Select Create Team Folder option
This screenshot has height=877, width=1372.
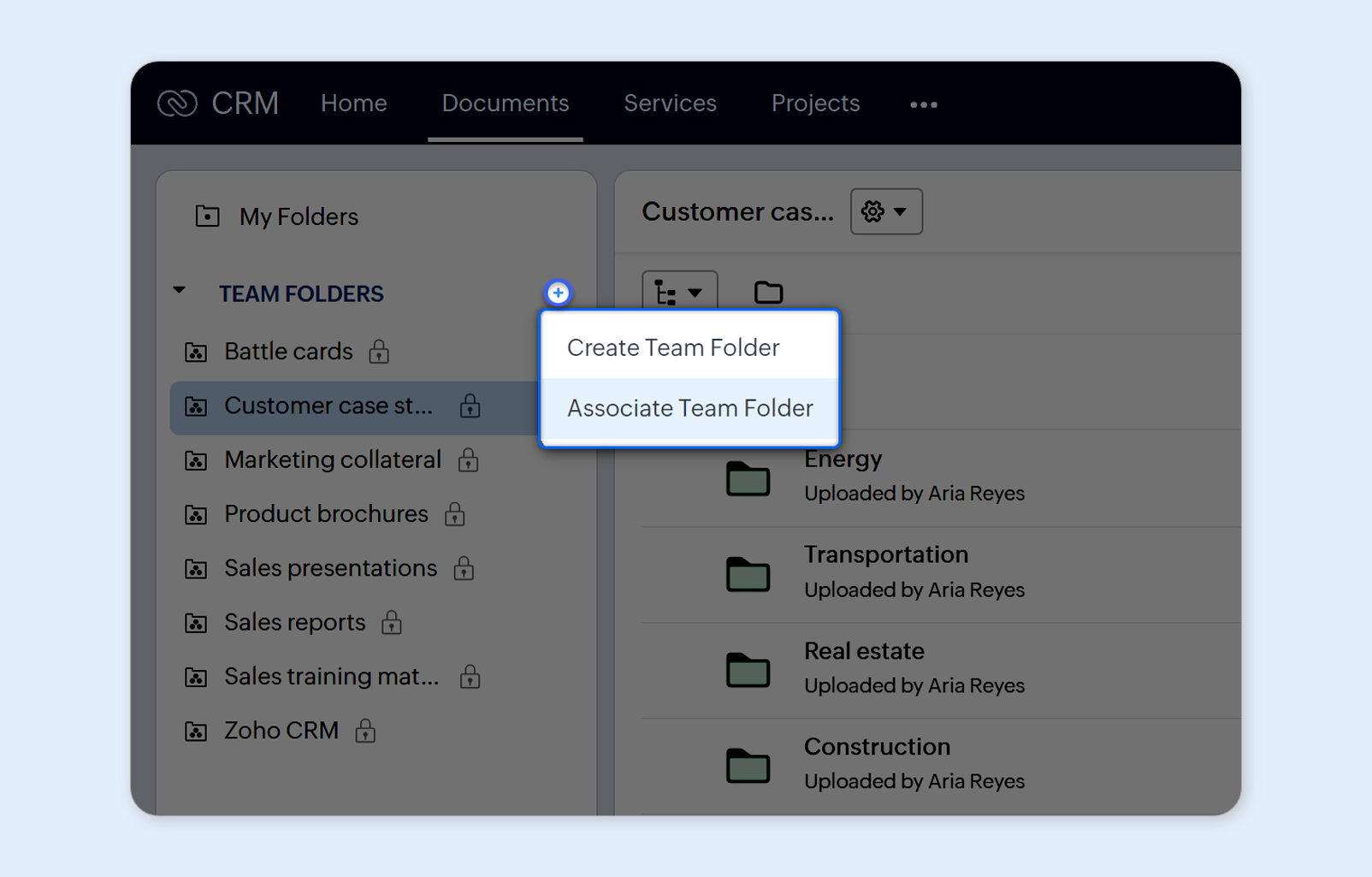click(x=673, y=347)
